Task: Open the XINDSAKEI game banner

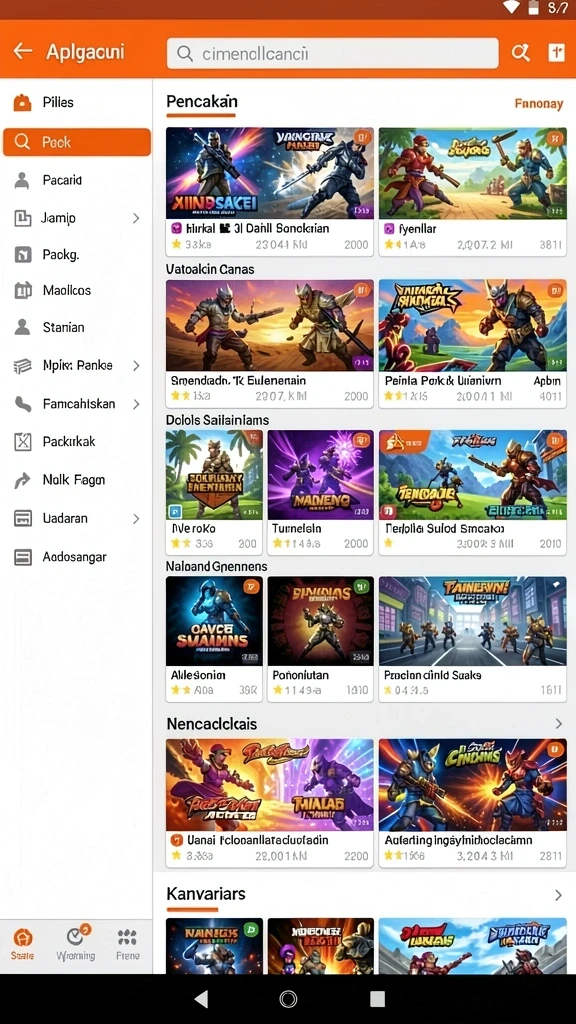Action: point(270,173)
